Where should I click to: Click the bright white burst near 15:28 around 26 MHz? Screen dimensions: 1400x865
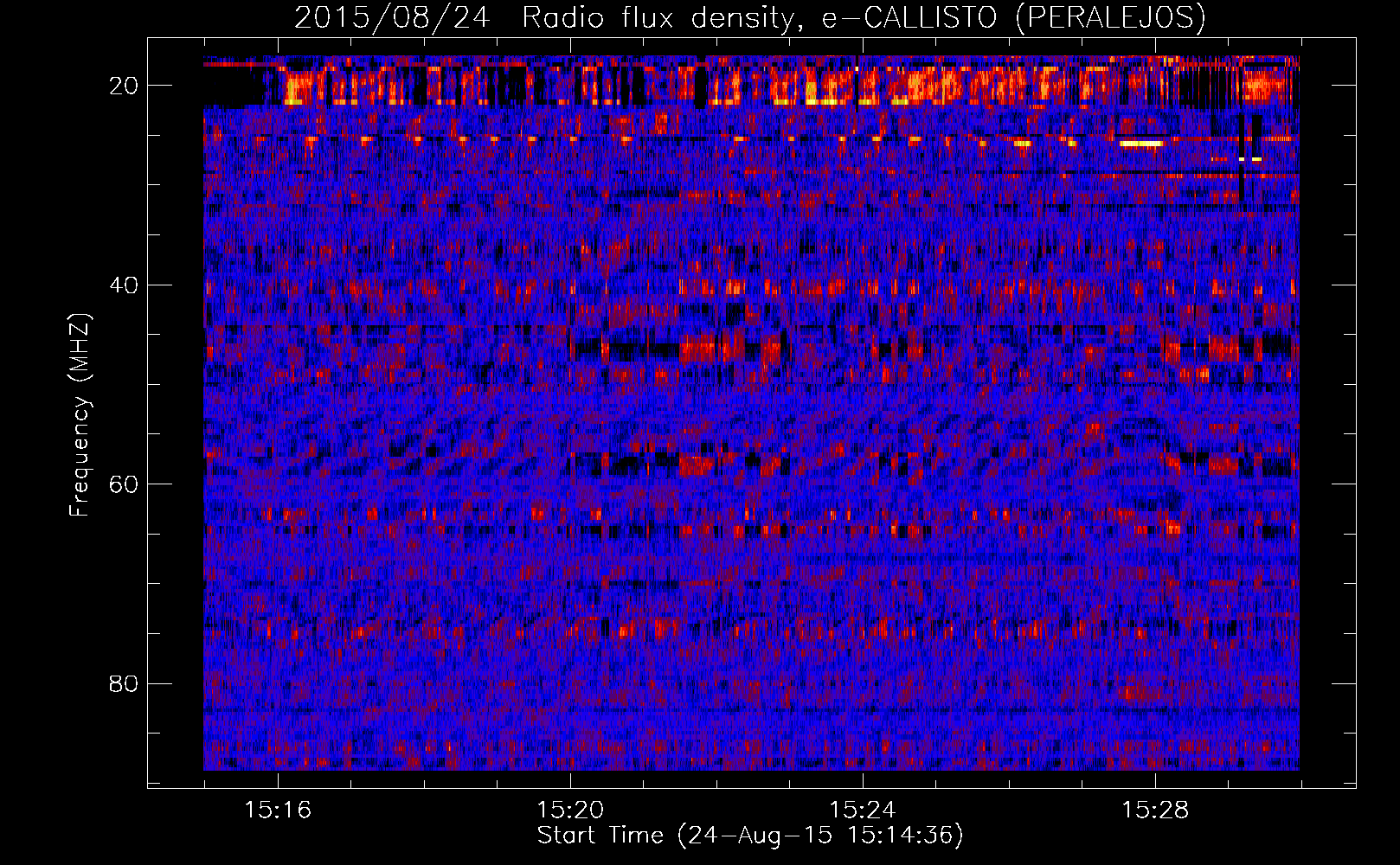[x=1141, y=143]
